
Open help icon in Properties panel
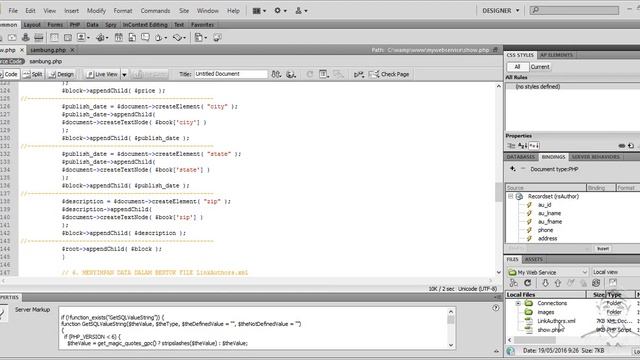click(x=496, y=308)
